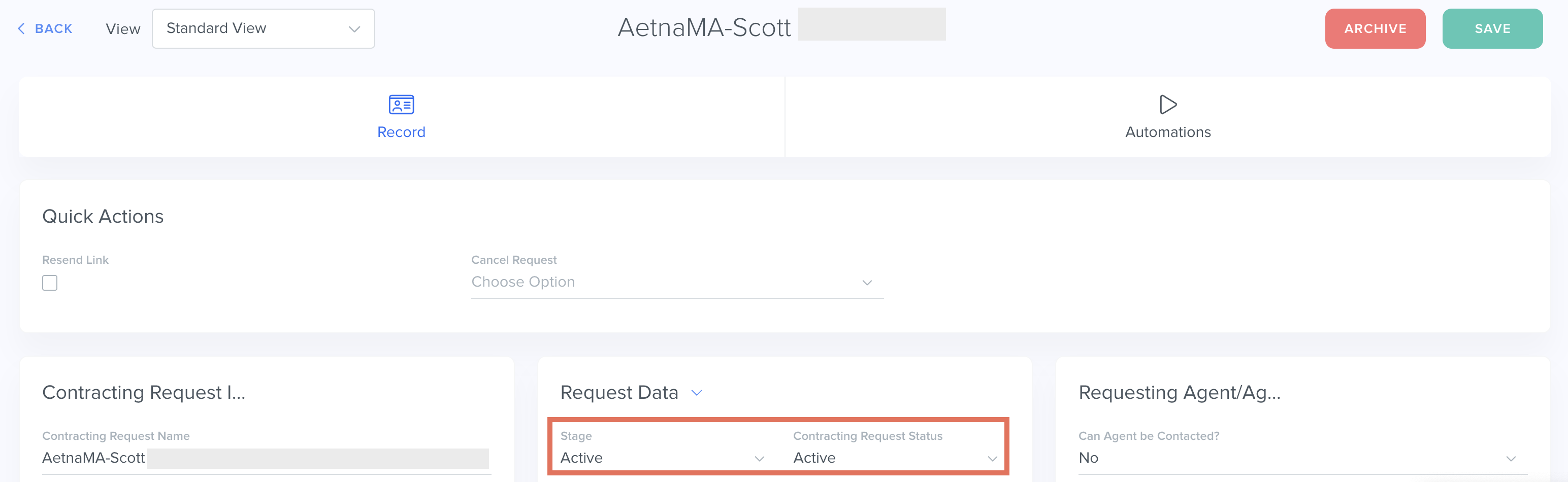Tick the Resend Link checkbox
This screenshot has width=1568, height=482.
coord(50,283)
